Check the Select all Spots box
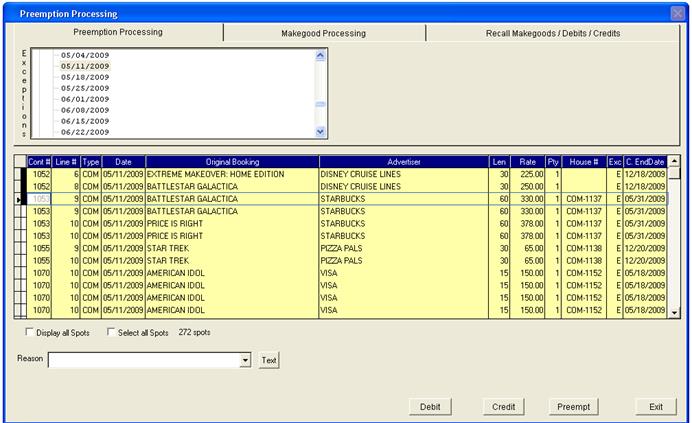This screenshot has width=692, height=423. click(x=111, y=332)
